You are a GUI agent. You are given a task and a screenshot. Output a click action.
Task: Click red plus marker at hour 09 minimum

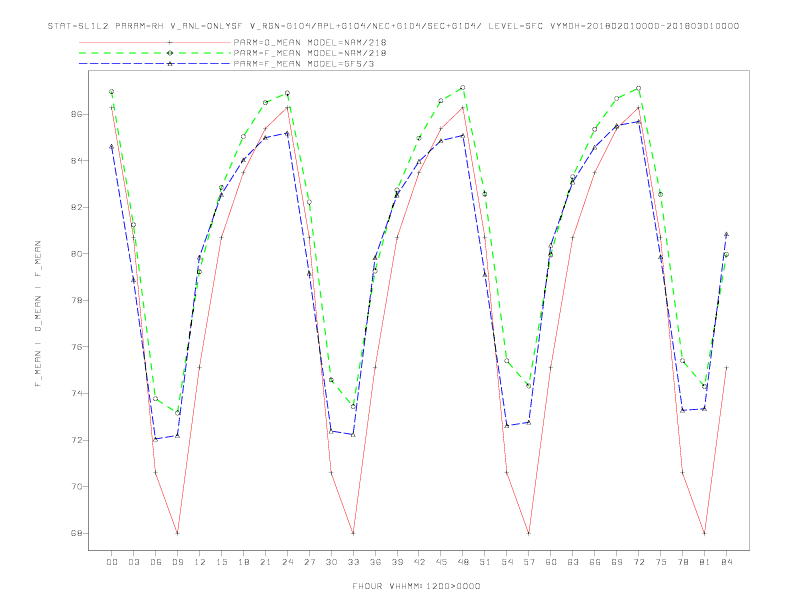tap(177, 533)
